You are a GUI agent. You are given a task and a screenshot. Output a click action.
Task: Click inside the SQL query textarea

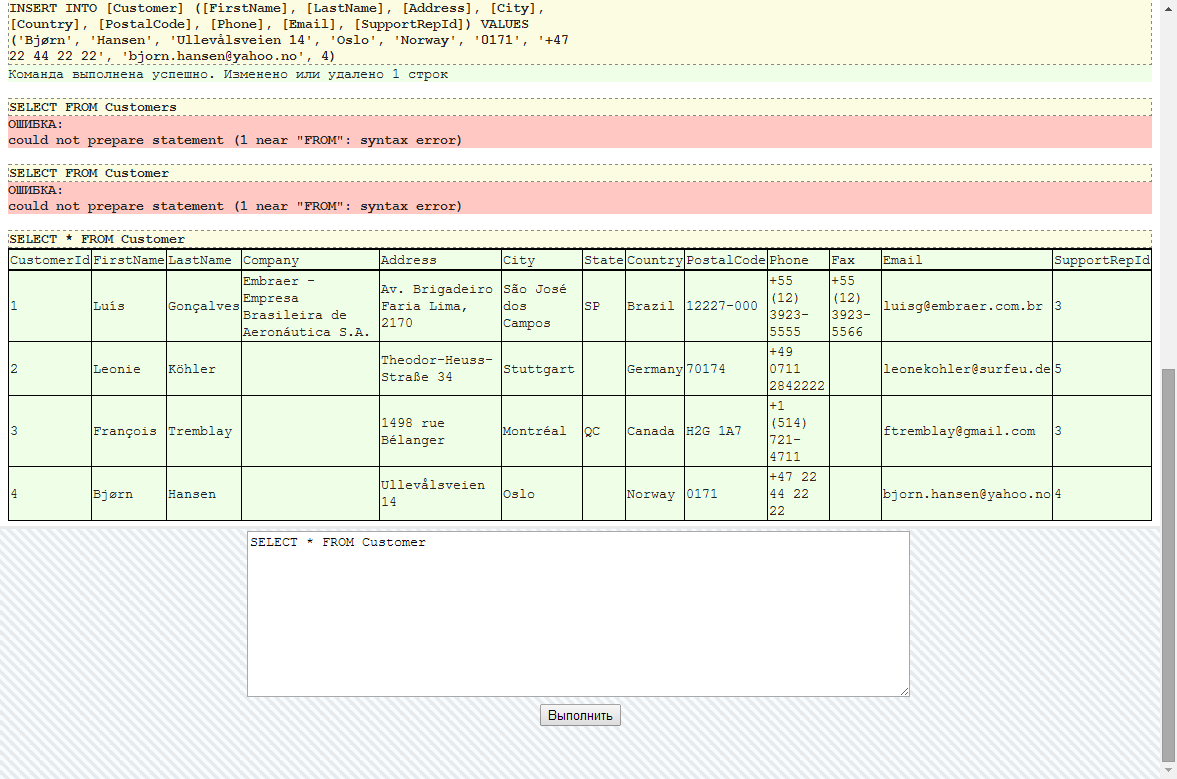coord(577,612)
